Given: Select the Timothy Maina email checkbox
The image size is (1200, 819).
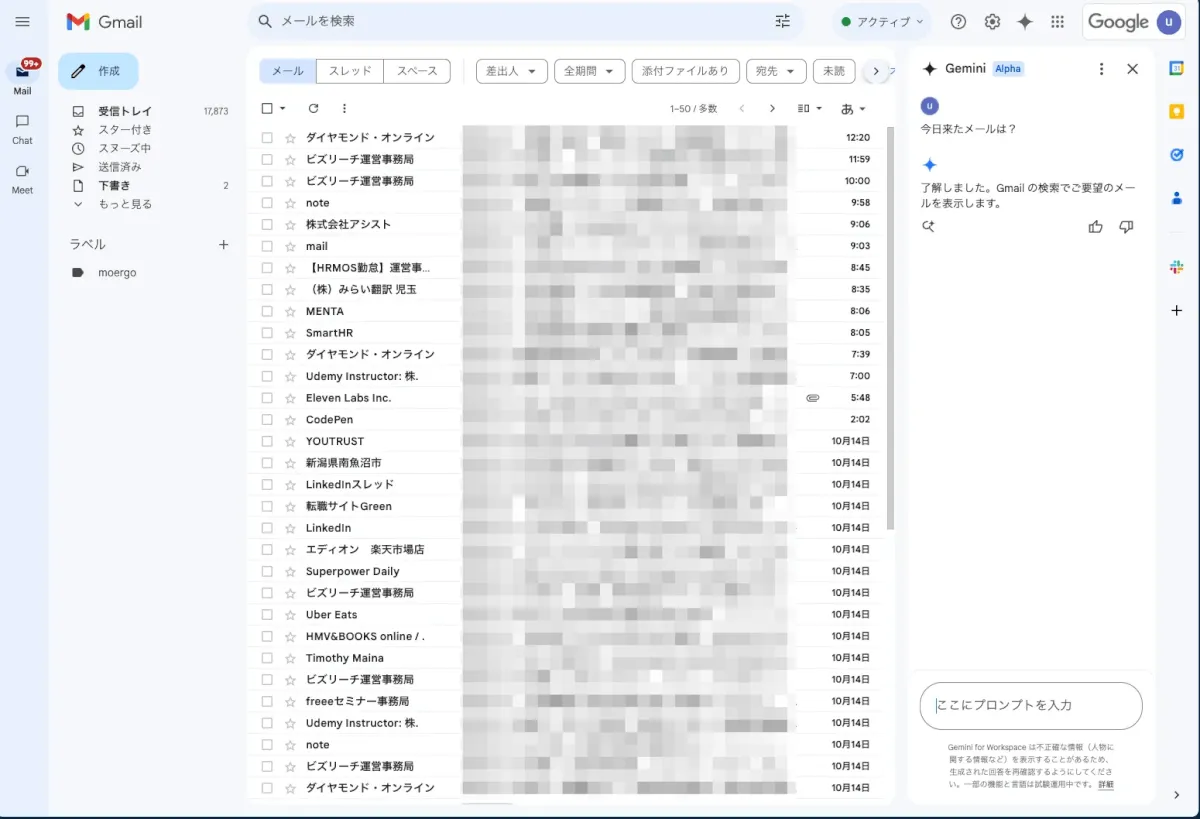Looking at the screenshot, I should pos(267,658).
